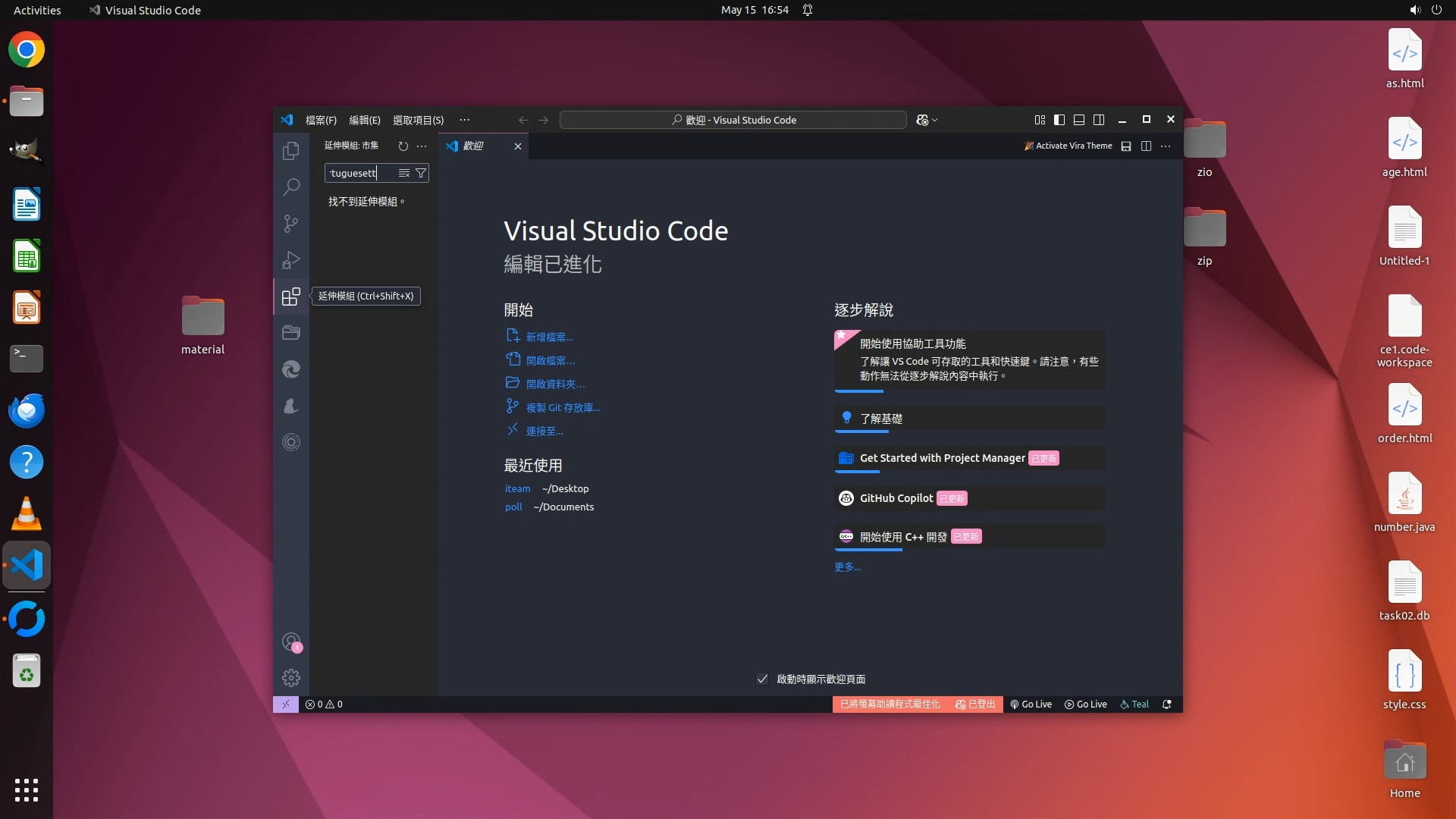Open the Copilot dropdown in title bar

pos(927,120)
